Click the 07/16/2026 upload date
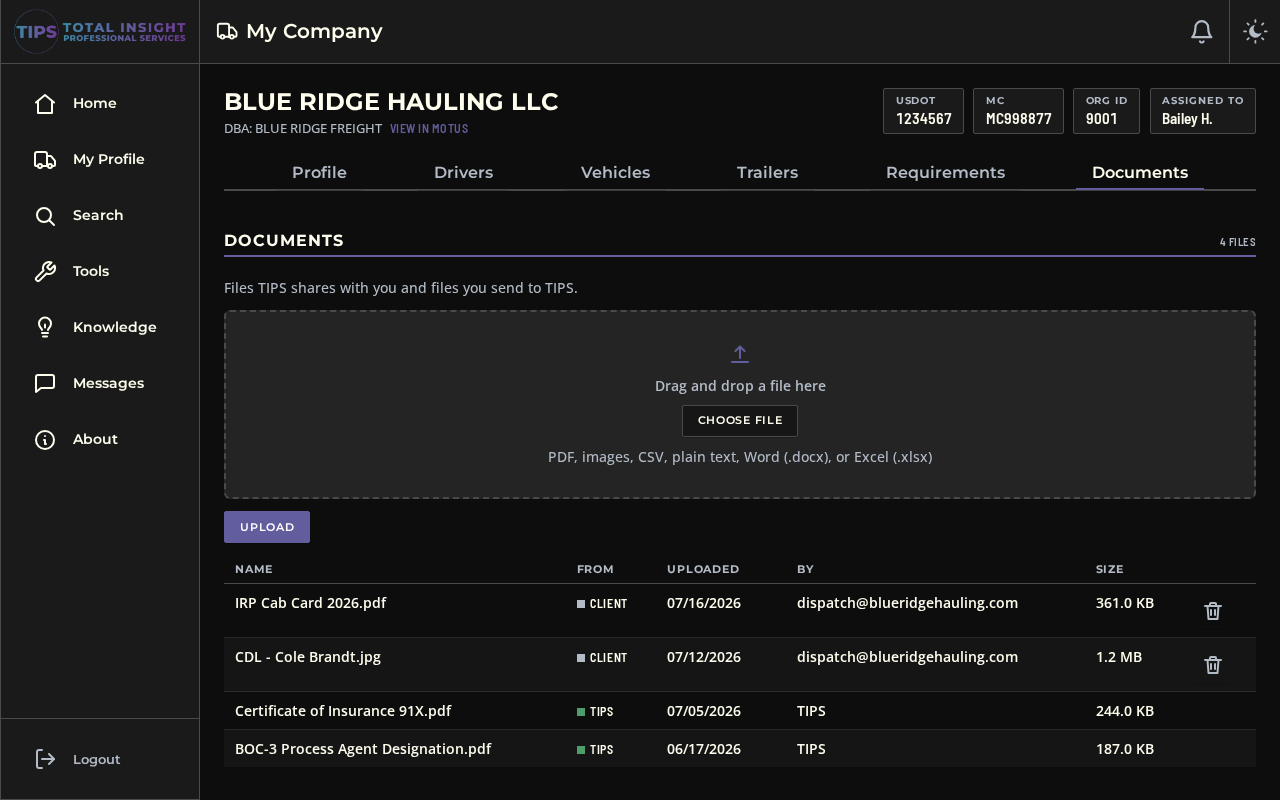 (704, 603)
